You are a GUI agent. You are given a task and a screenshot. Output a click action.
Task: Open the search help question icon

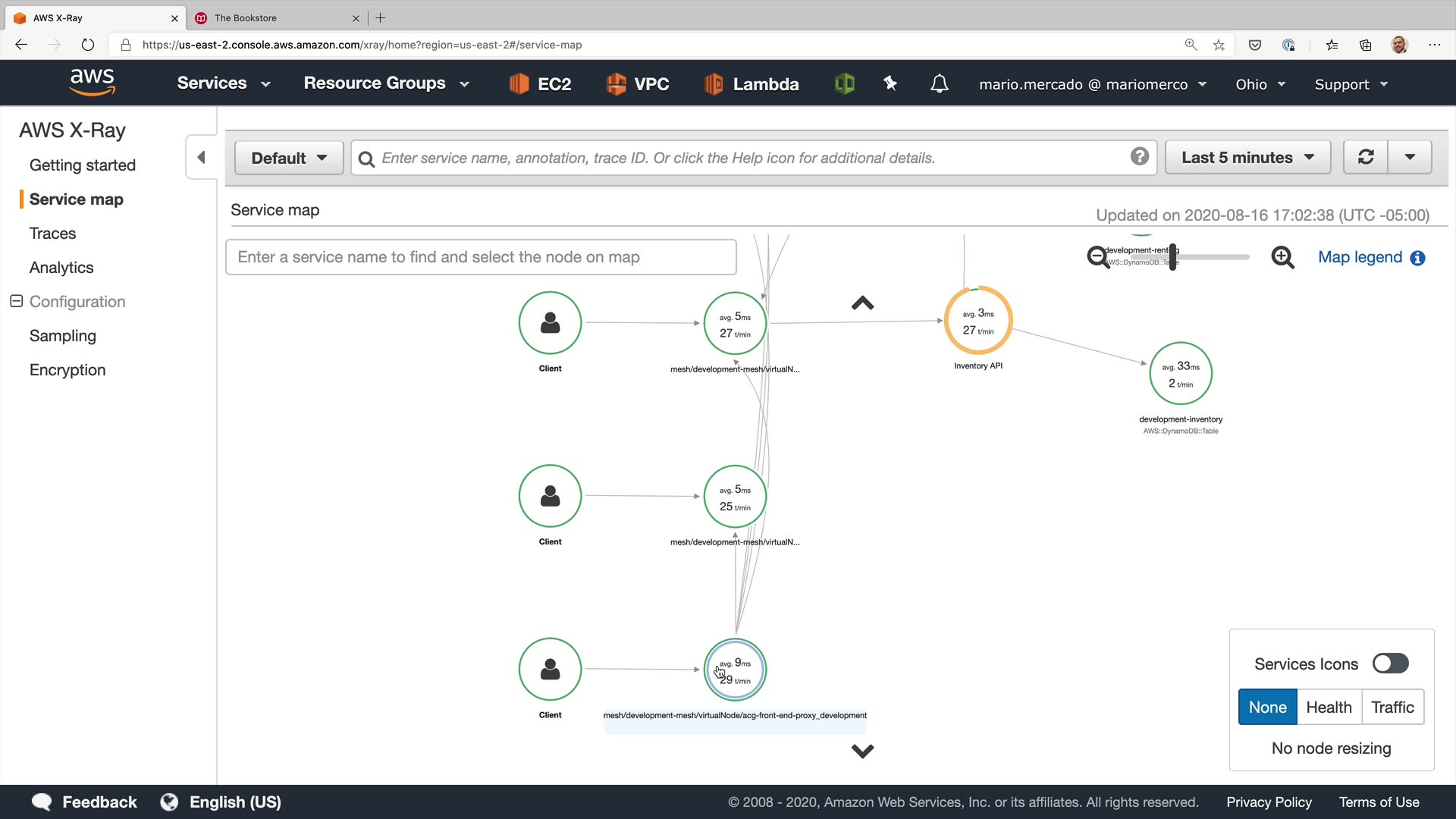point(1139,156)
